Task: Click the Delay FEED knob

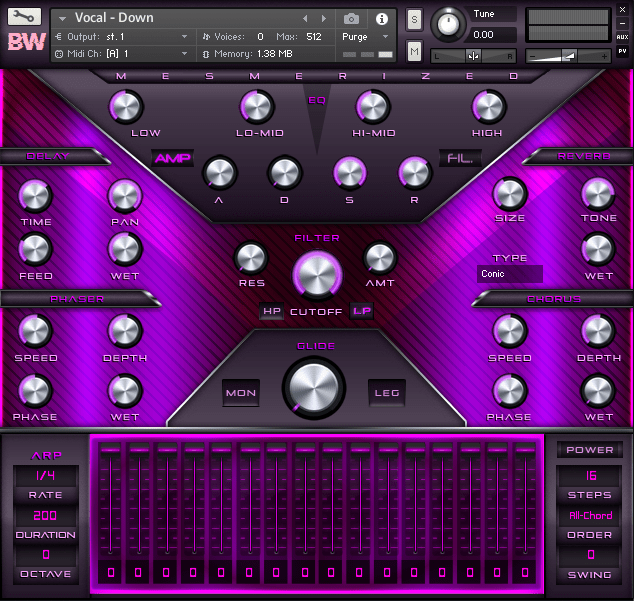Action: point(35,250)
